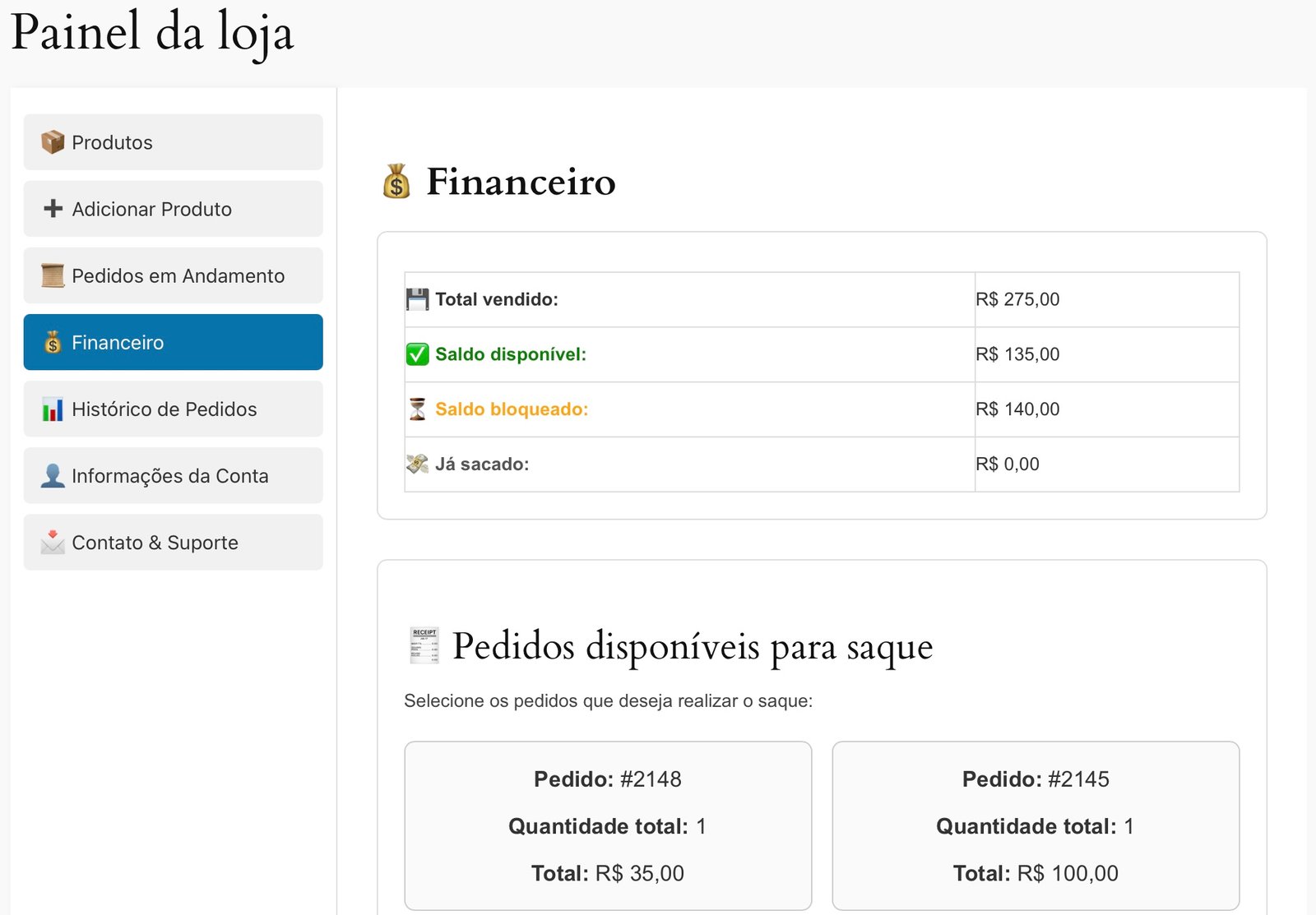This screenshot has height=915, width=1316.
Task: Open Contato & Suporte
Action: coord(174,543)
